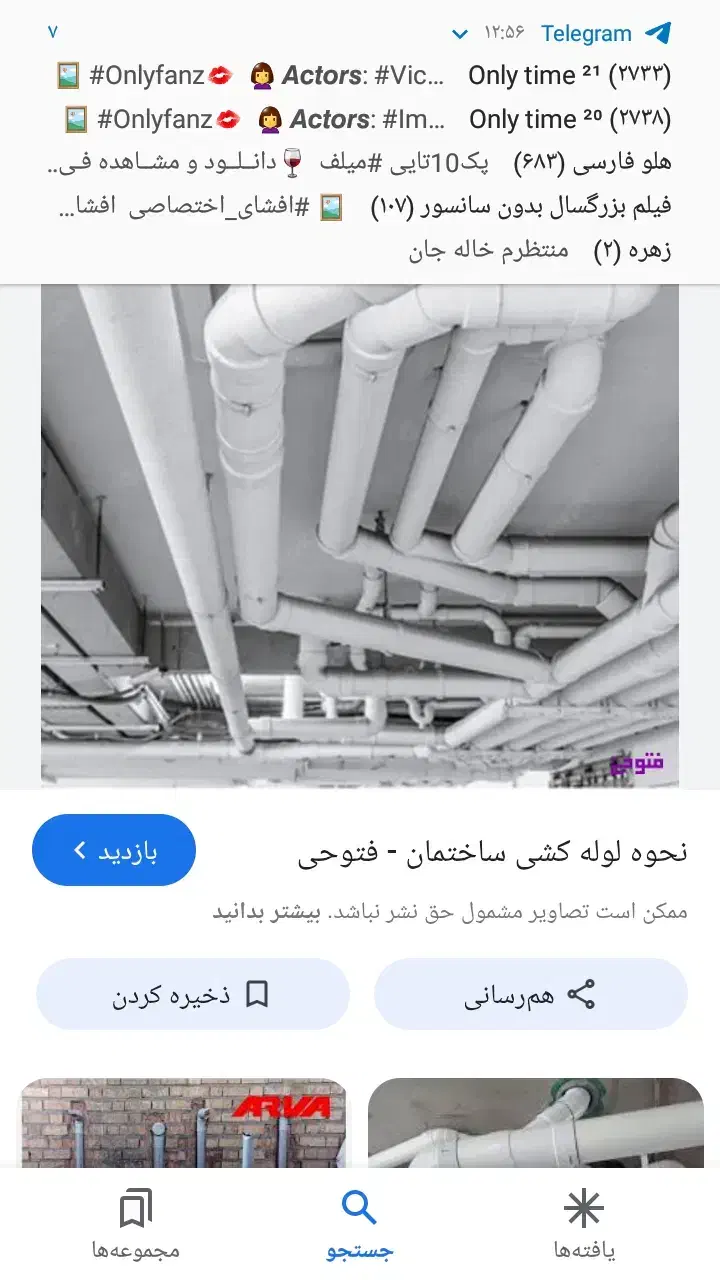Tap the Telegram paper plane icon
Viewport: 720px width, 1280px height.
click(x=657, y=33)
